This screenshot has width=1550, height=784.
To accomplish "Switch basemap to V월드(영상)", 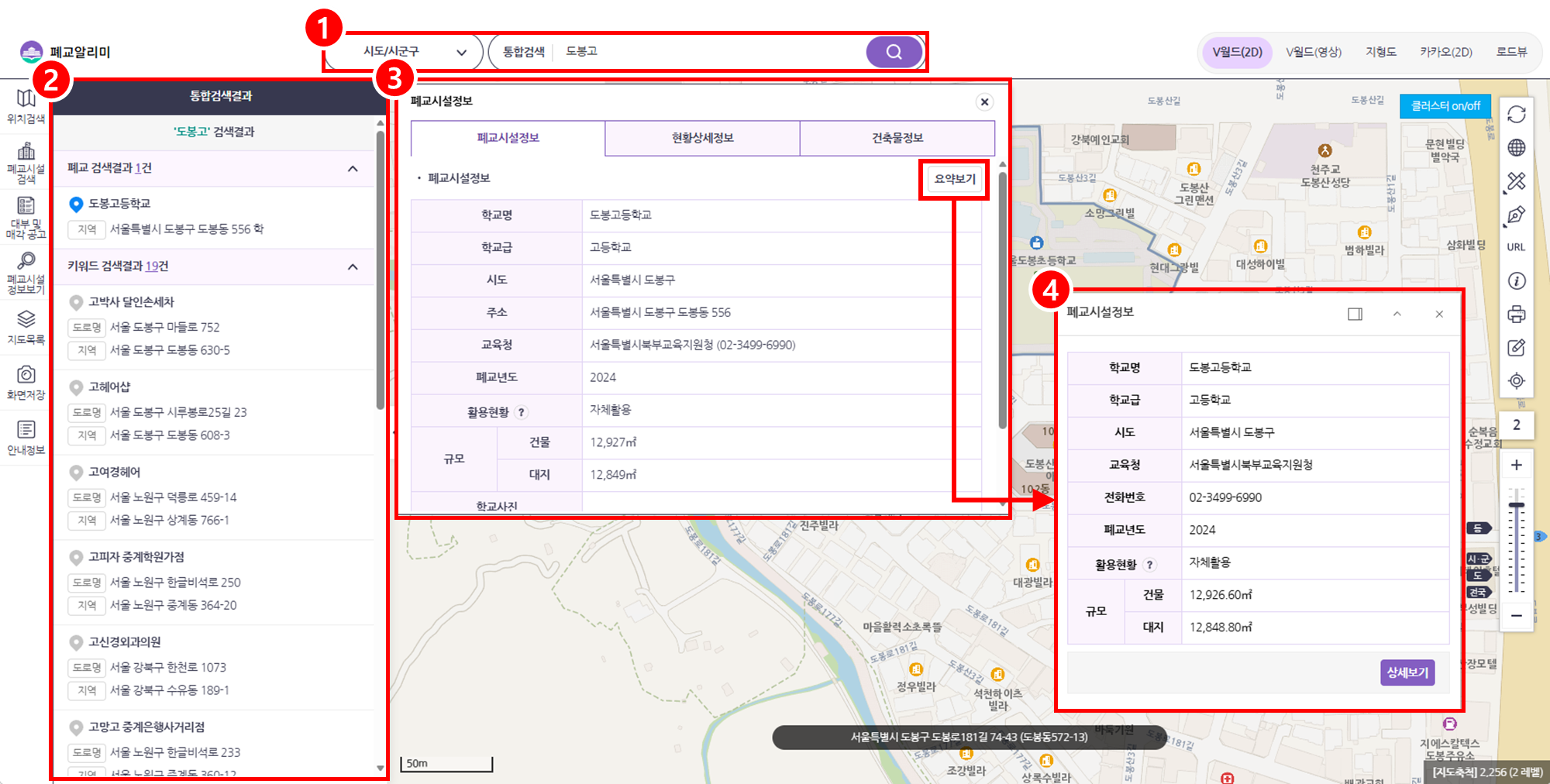I will (1313, 52).
